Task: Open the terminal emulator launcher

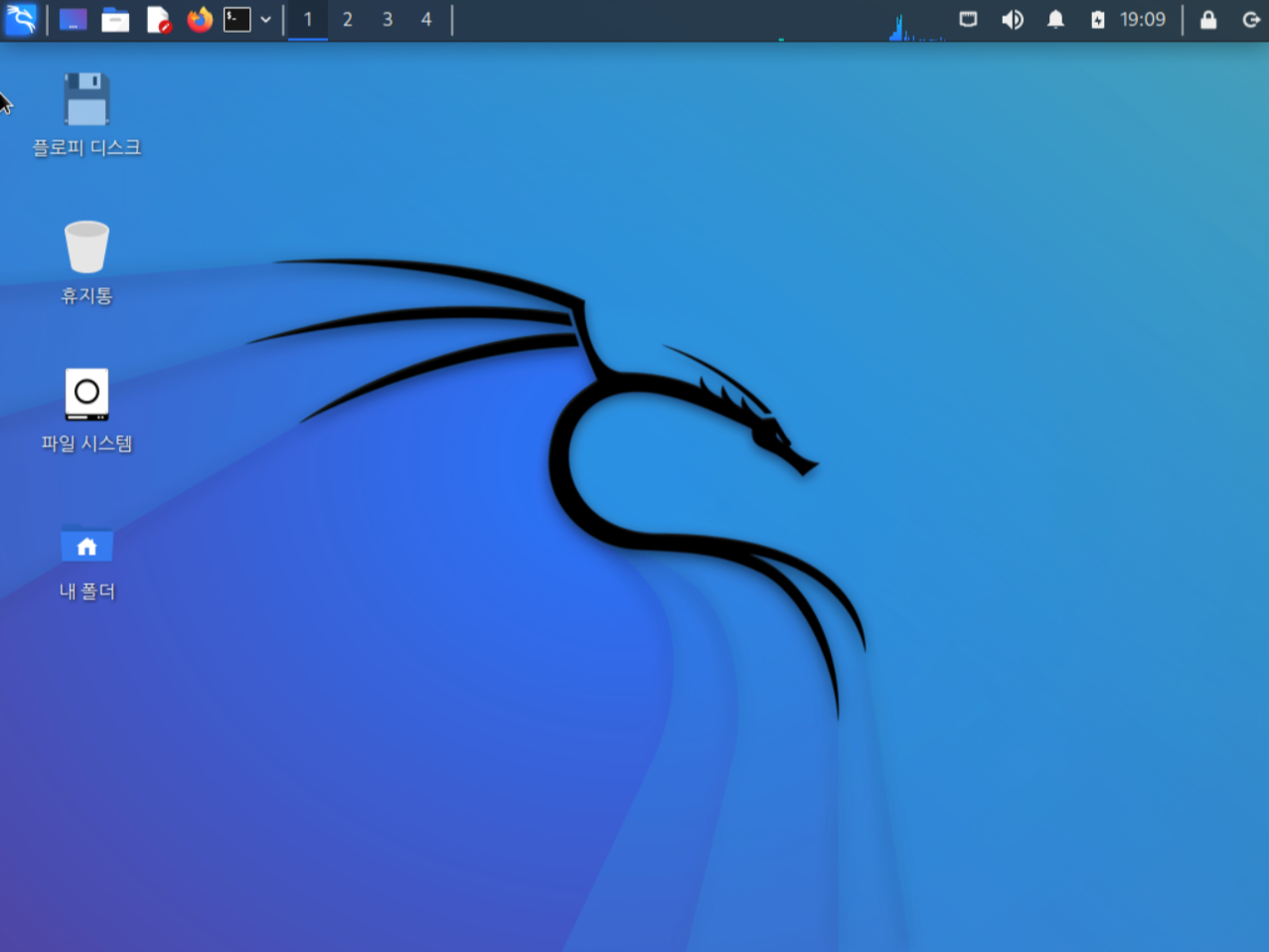Action: [237, 19]
